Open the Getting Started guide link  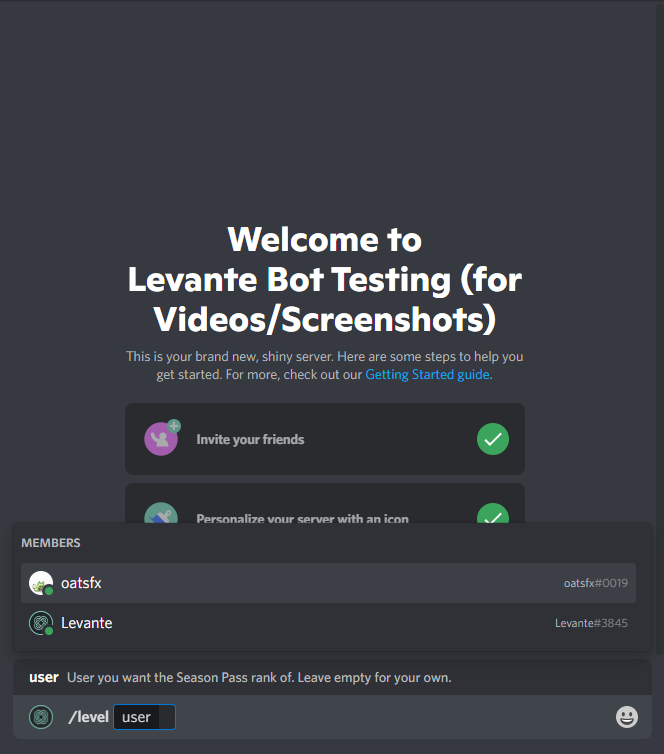click(427, 374)
